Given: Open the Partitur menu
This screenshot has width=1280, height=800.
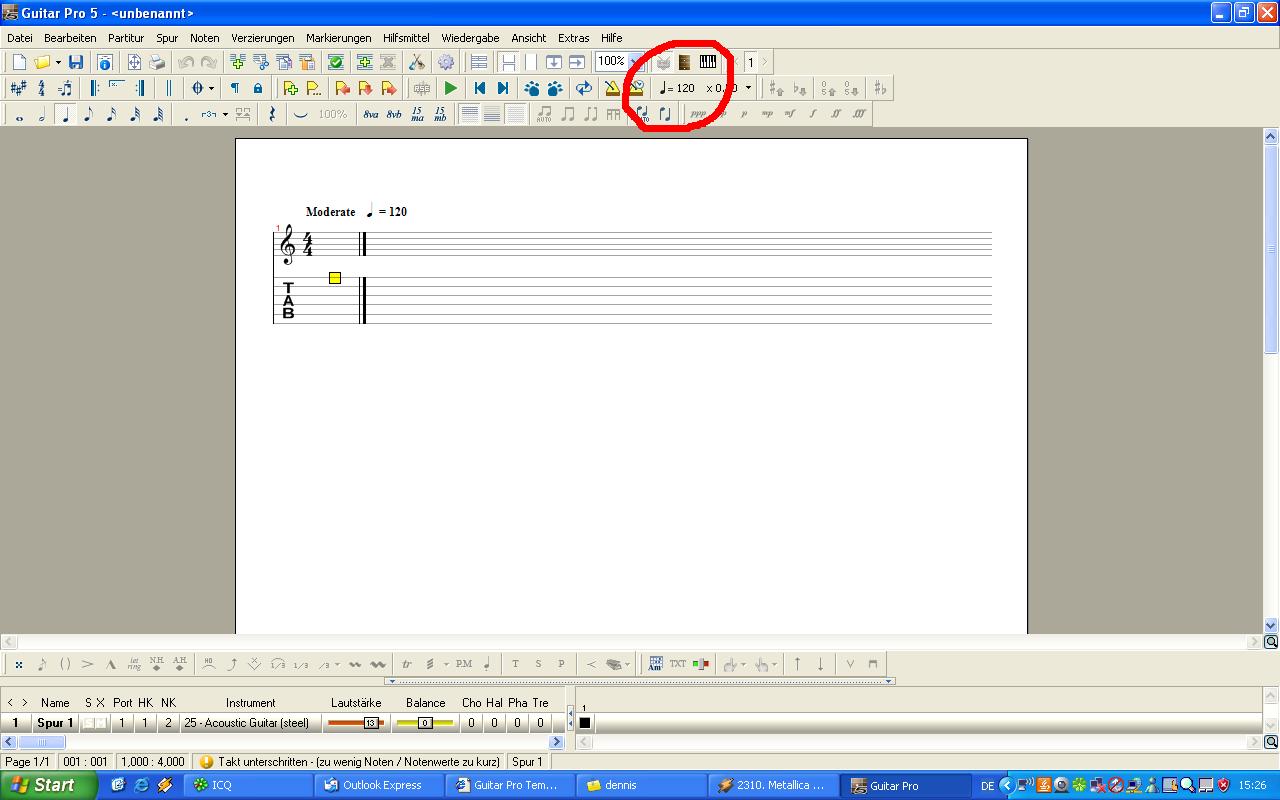Looking at the screenshot, I should pos(126,38).
